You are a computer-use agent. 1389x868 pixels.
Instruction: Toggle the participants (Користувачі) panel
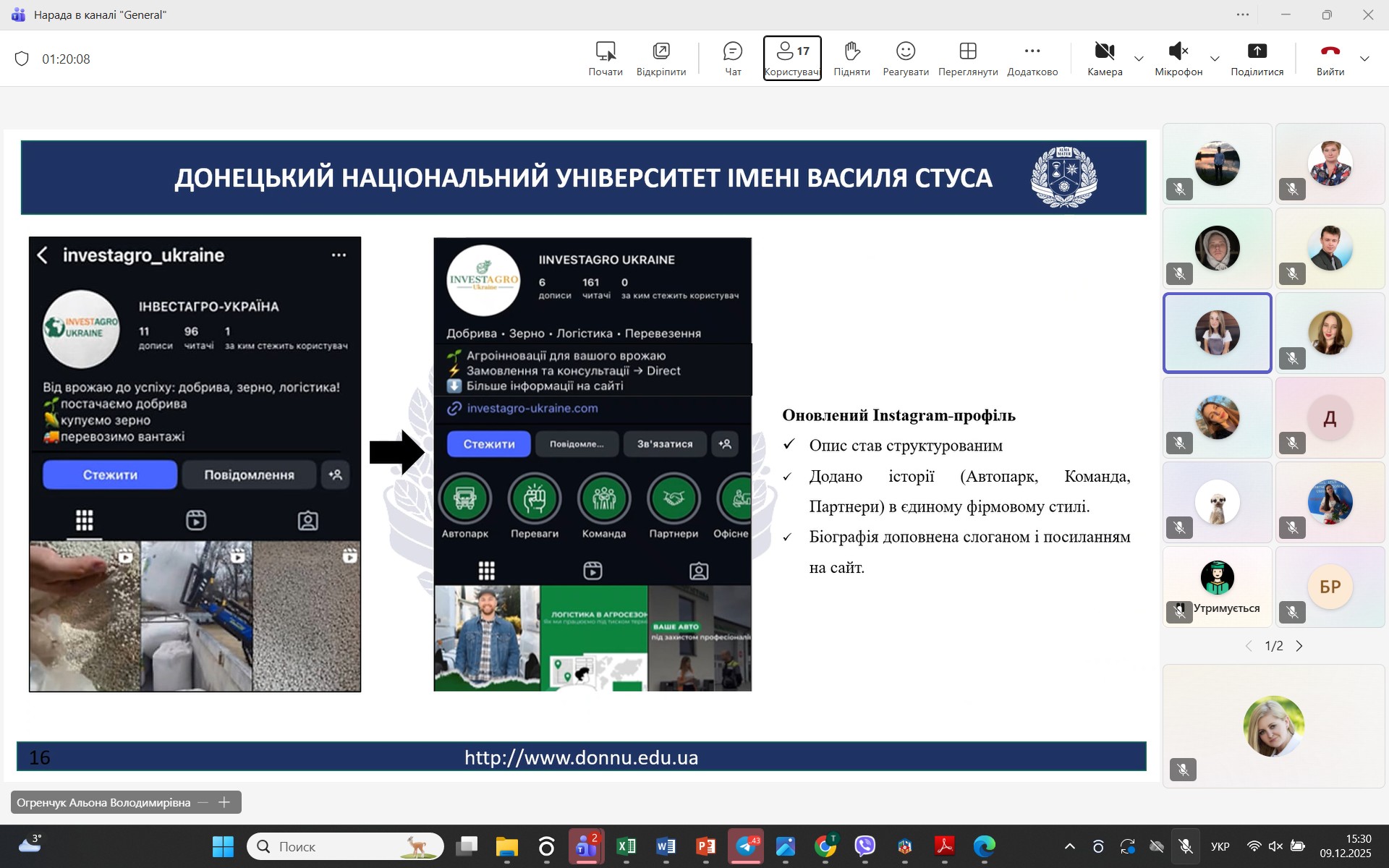pyautogui.click(x=791, y=57)
